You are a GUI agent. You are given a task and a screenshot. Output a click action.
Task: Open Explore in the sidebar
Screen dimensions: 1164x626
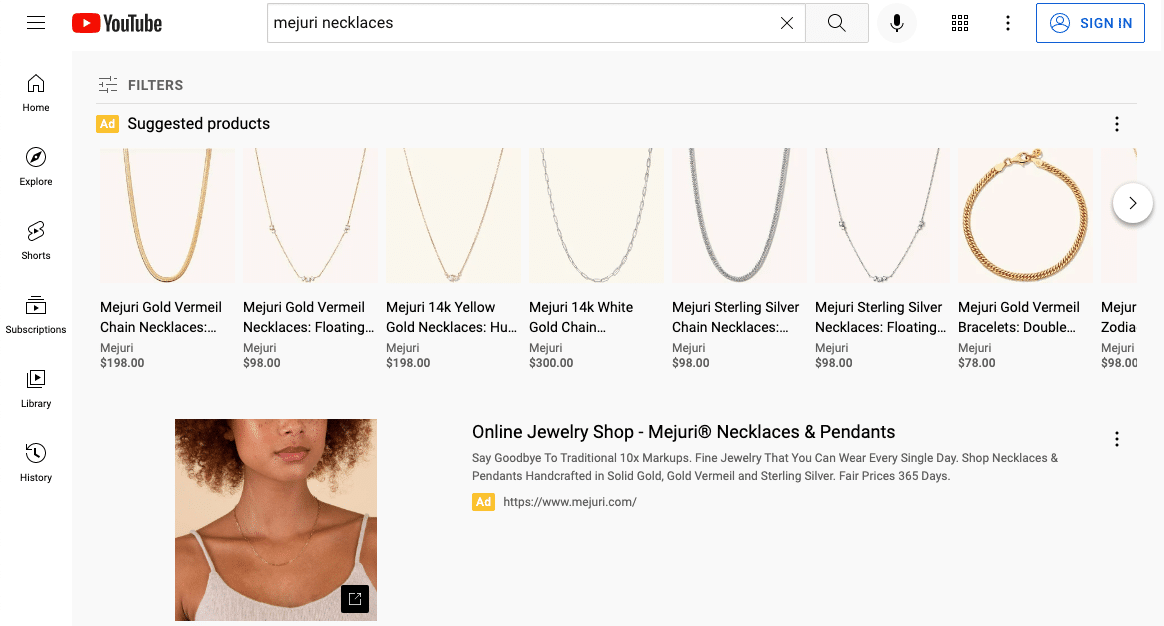point(36,166)
